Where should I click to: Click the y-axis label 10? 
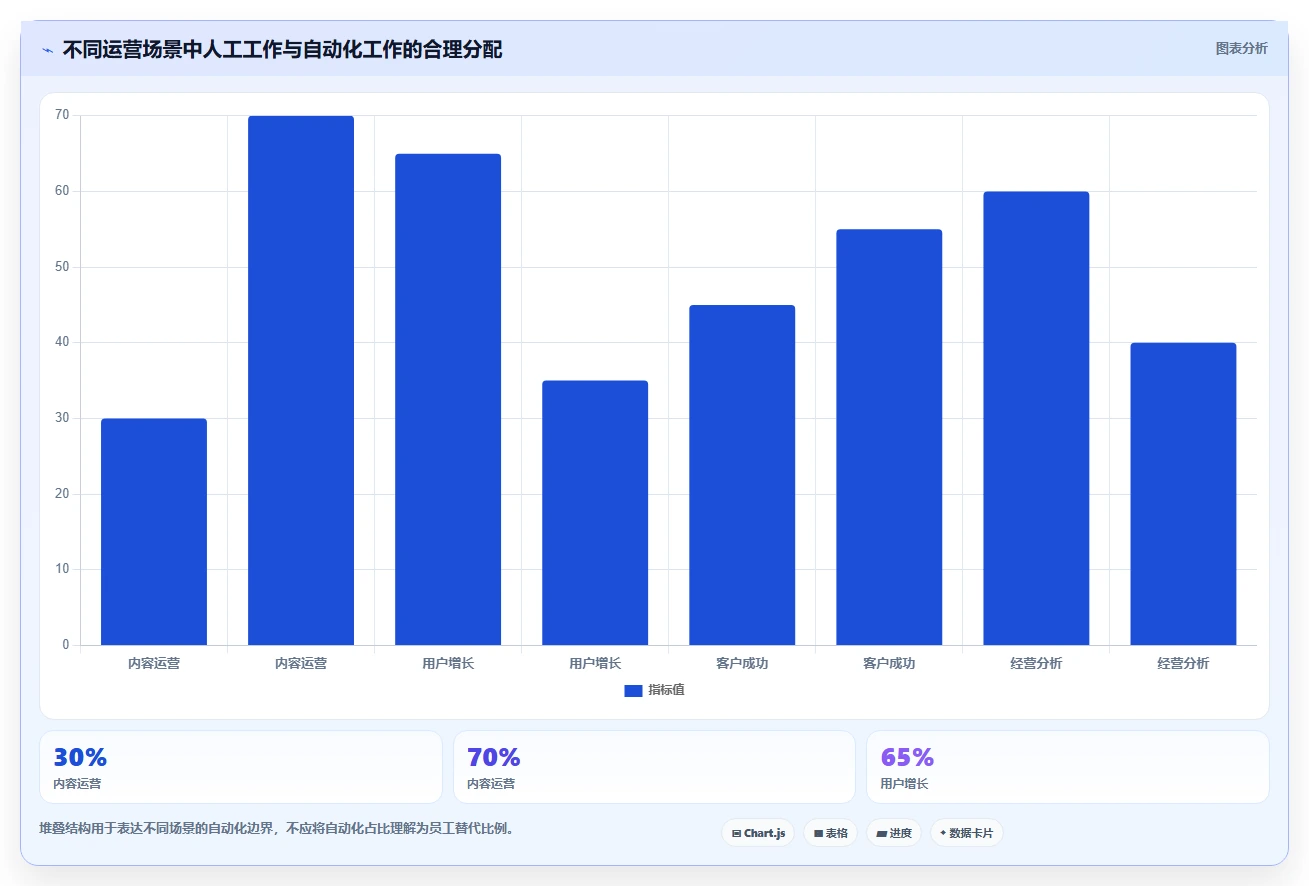(x=62, y=569)
